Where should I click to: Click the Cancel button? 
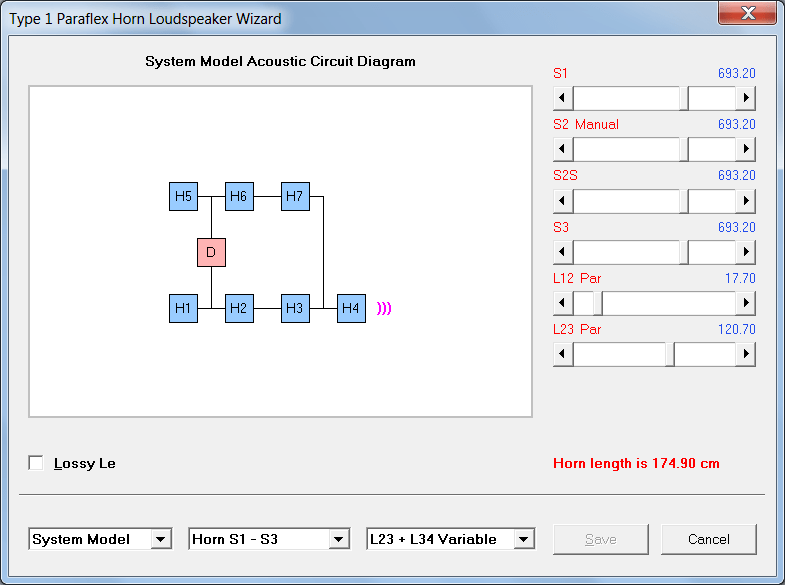point(709,539)
